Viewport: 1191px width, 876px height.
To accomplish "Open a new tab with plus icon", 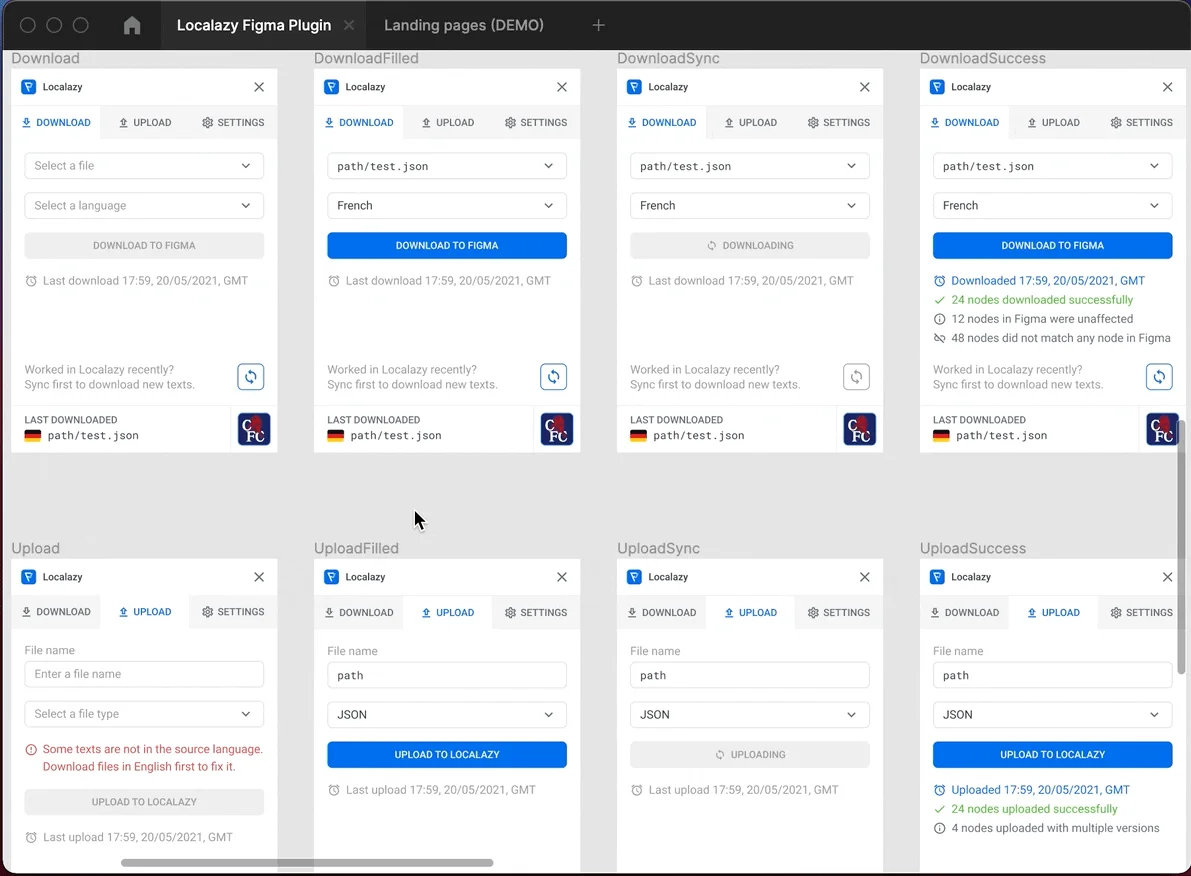I will tap(599, 25).
